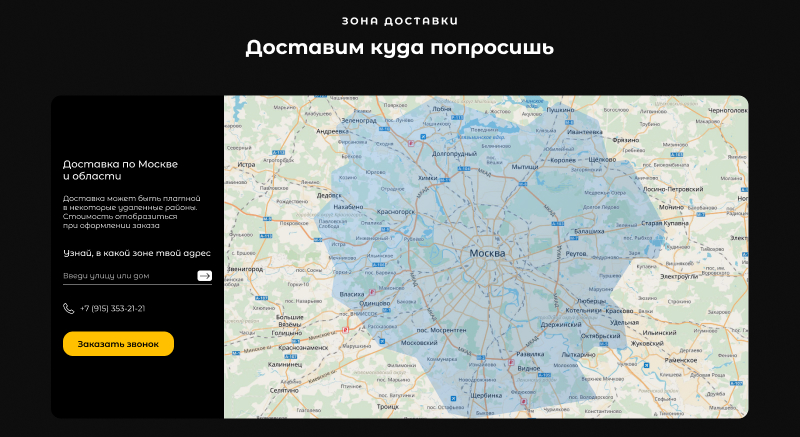Click 'Пушкино' label on the map
Viewport: 800px width, 437px height.
pos(560,110)
